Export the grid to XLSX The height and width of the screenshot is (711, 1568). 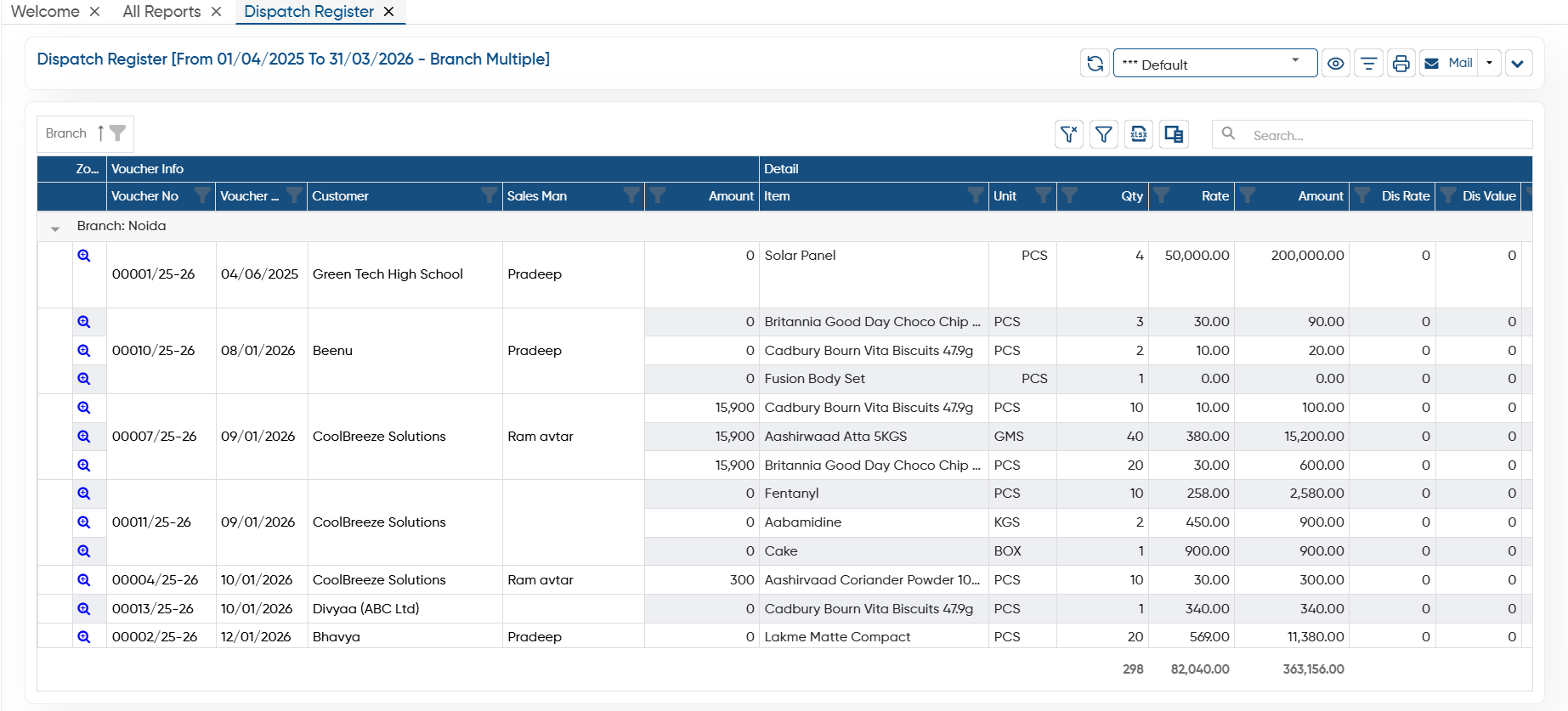[1139, 134]
